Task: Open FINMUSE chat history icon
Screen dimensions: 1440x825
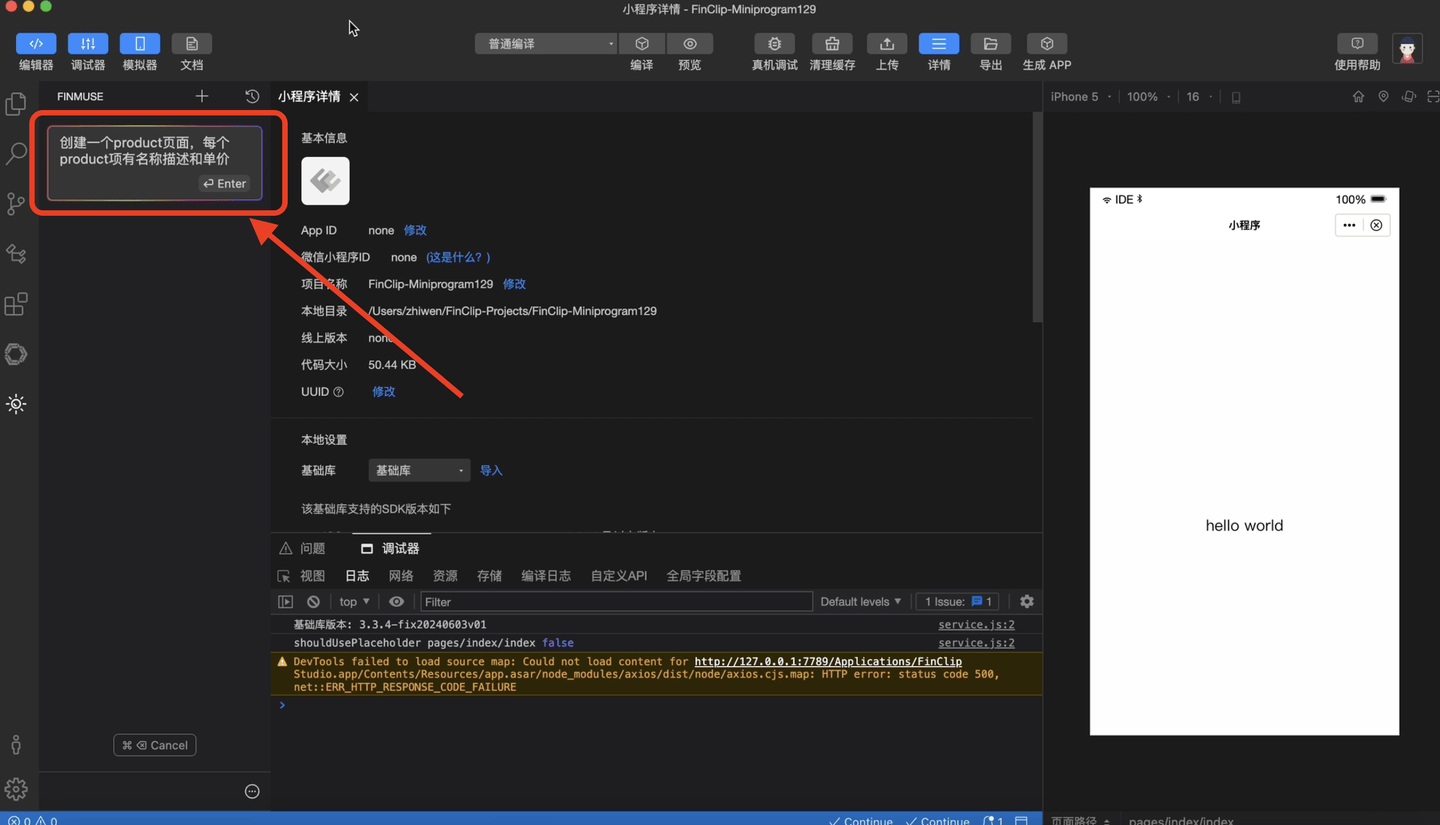Action: (252, 96)
